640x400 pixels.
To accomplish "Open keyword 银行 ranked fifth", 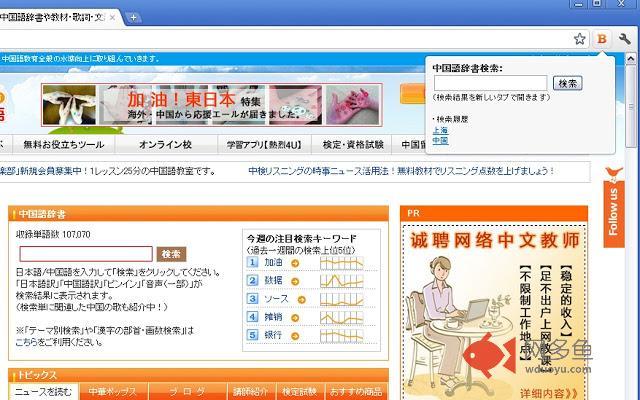I will (273, 335).
